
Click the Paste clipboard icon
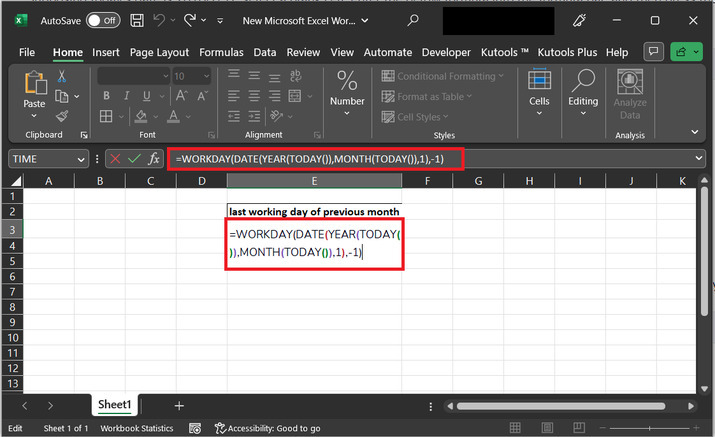click(34, 84)
